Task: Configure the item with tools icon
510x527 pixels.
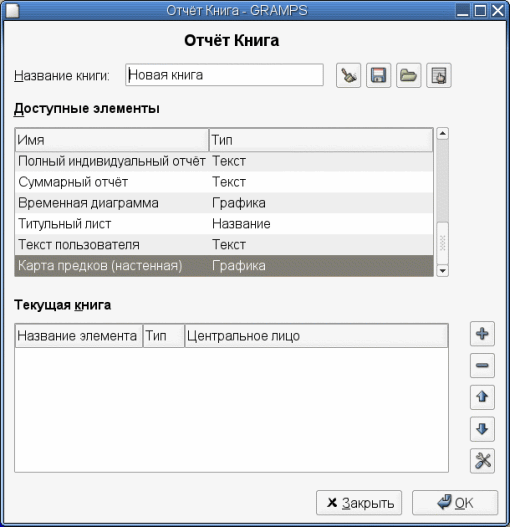Action: click(x=482, y=460)
